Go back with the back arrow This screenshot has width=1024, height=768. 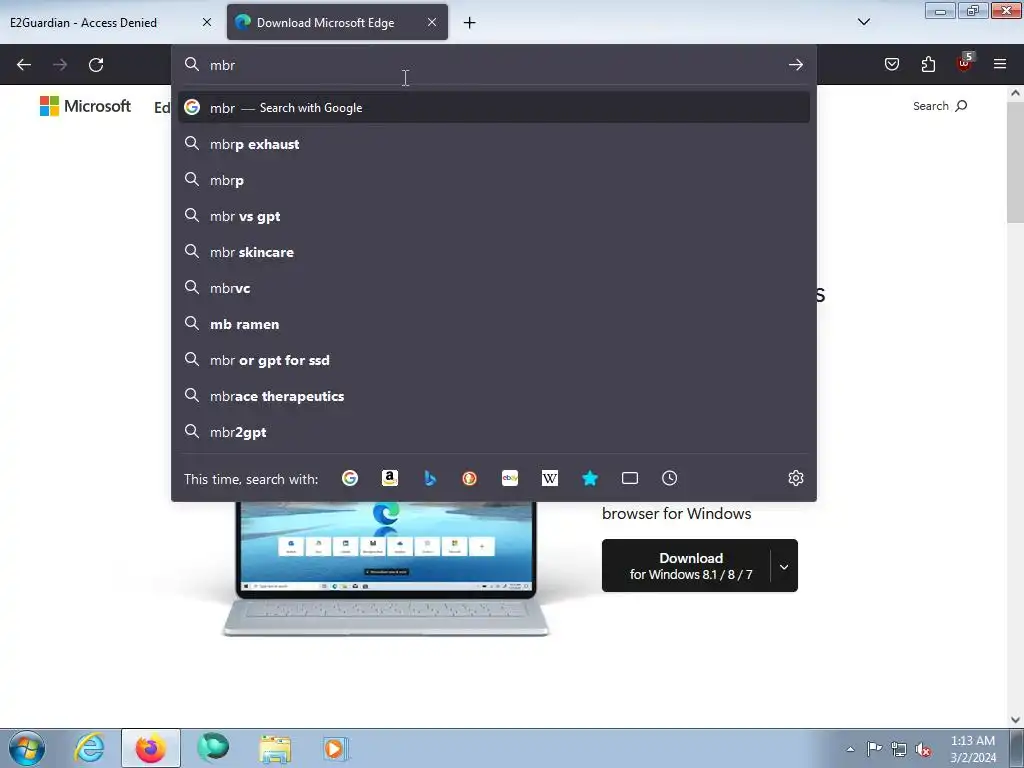24,65
